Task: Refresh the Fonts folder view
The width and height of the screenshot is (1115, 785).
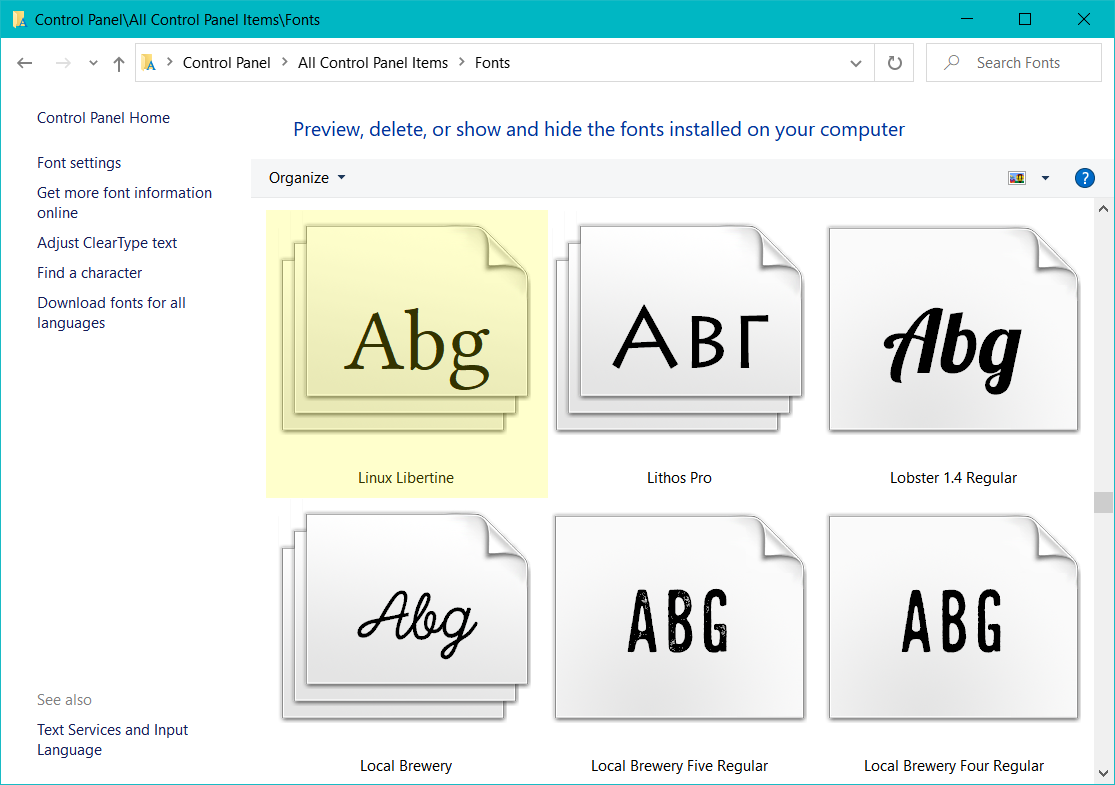Action: point(895,63)
